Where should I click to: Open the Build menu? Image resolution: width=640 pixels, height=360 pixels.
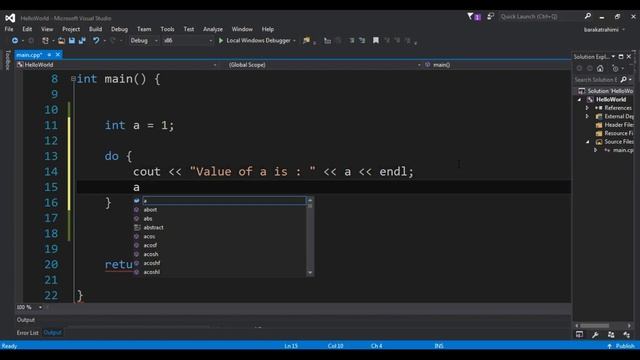[x=96, y=29]
